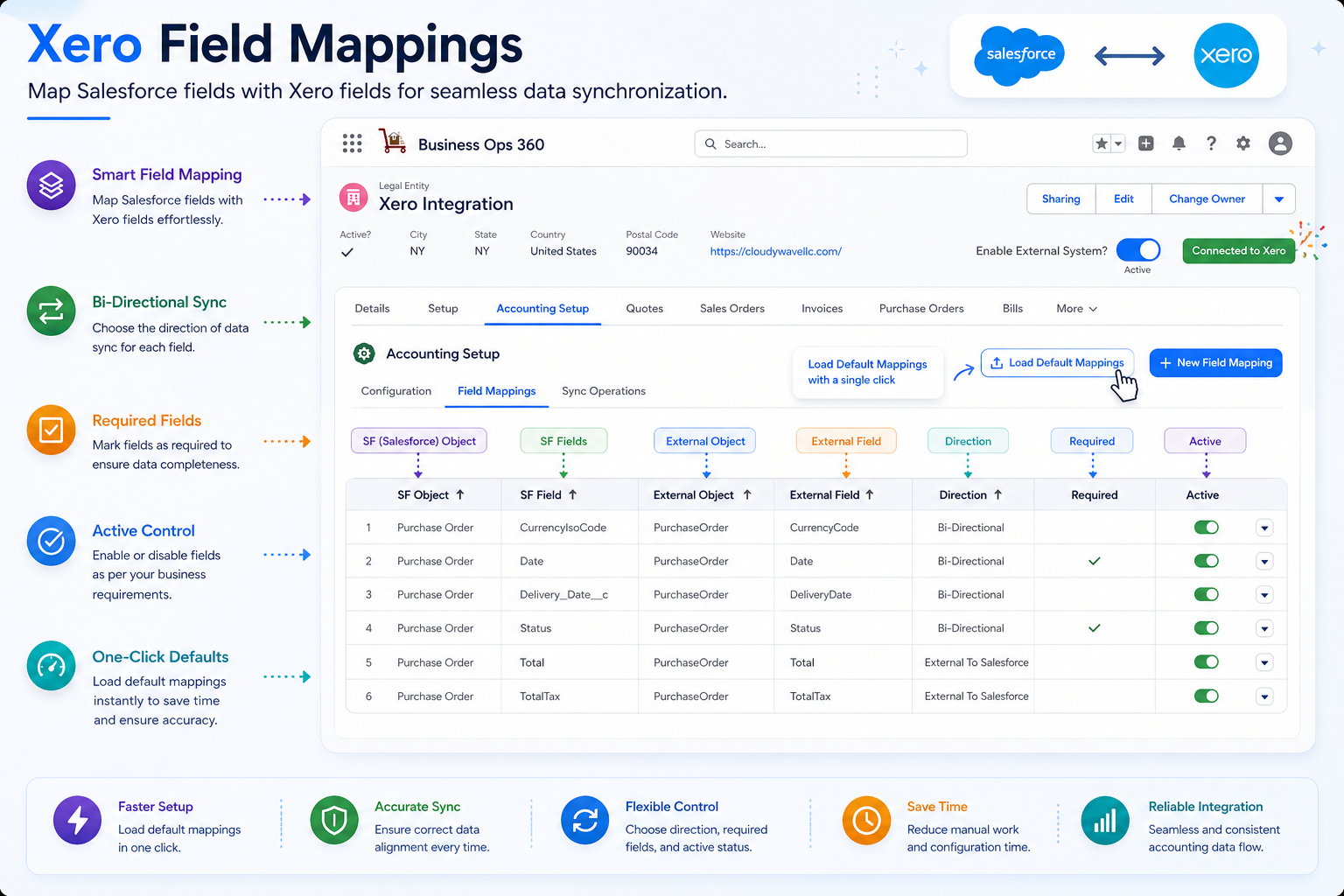Image resolution: width=1344 pixels, height=896 pixels.
Task: Click the Accurate Sync shield icon
Action: tap(334, 820)
